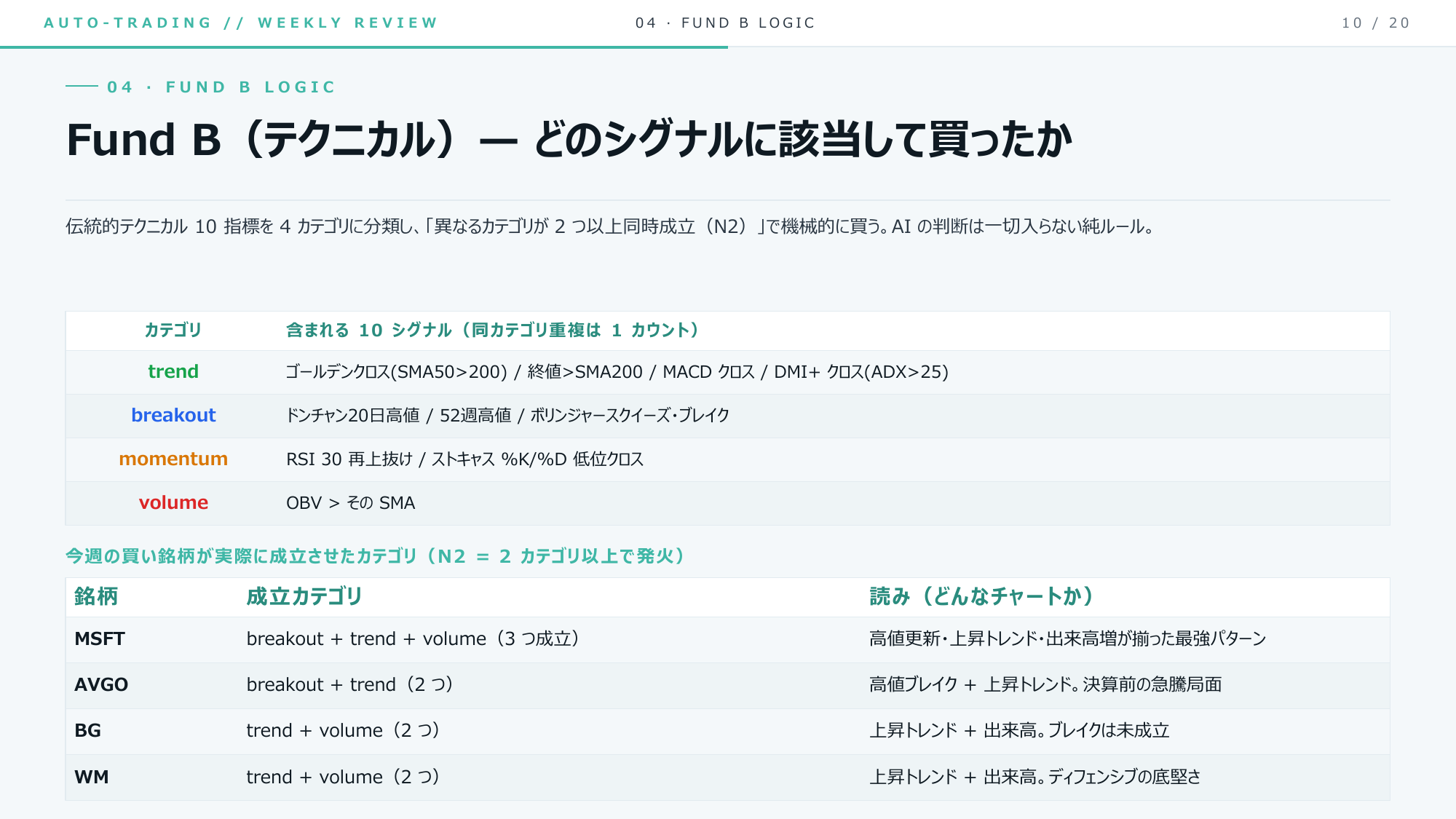1456x819 pixels.
Task: Click the description paragraph starting '伝統的テクニカル 10 指標'
Action: (610, 226)
